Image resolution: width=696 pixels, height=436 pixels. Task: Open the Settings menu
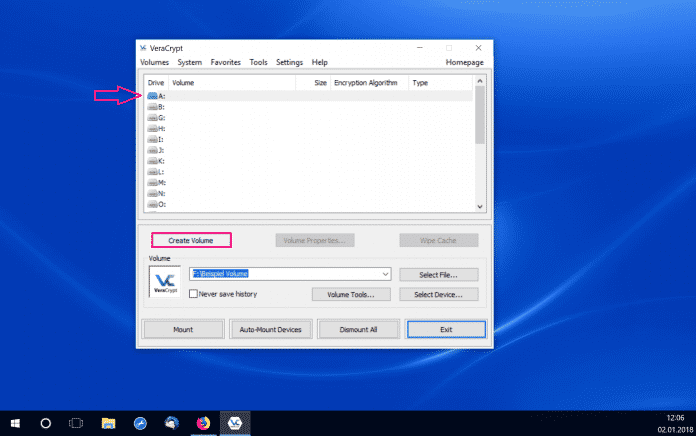click(x=289, y=62)
